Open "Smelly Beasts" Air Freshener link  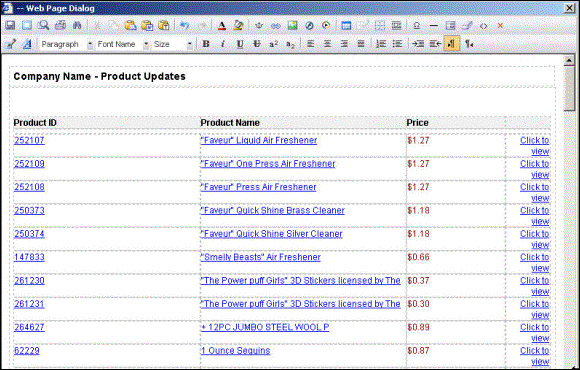click(261, 257)
